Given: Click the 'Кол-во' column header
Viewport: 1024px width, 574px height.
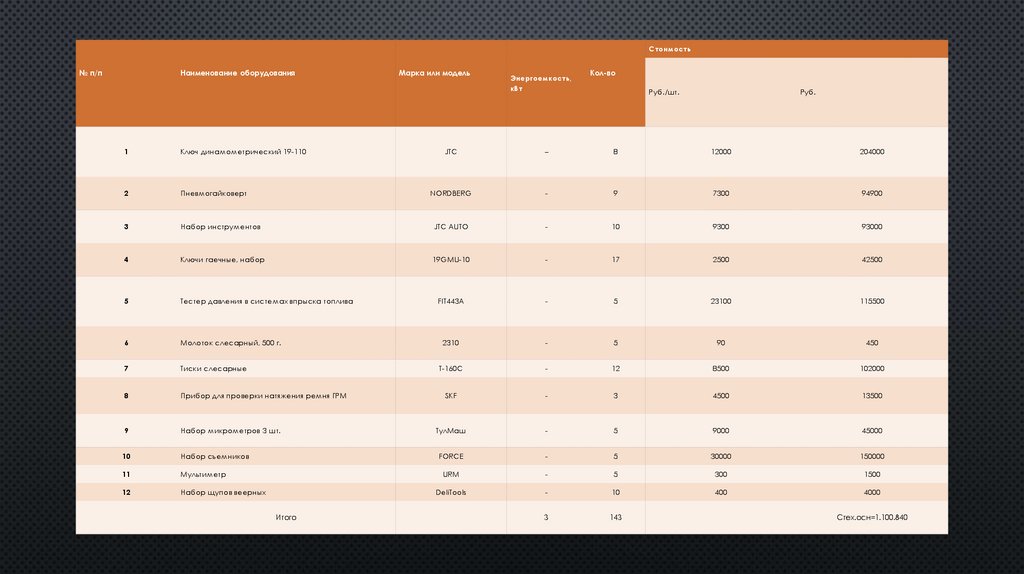Looking at the screenshot, I should (602, 73).
